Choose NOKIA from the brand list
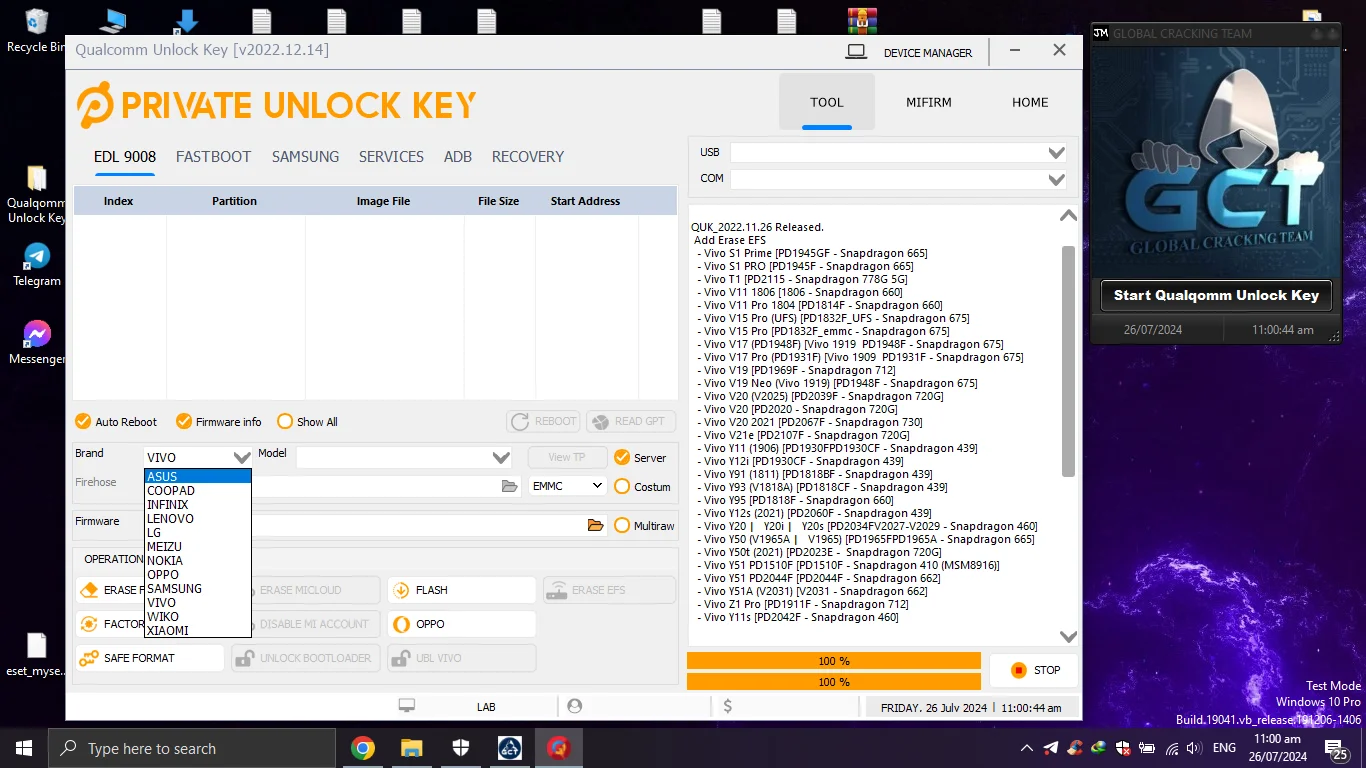Viewport: 1366px width, 768px height. tap(197, 561)
